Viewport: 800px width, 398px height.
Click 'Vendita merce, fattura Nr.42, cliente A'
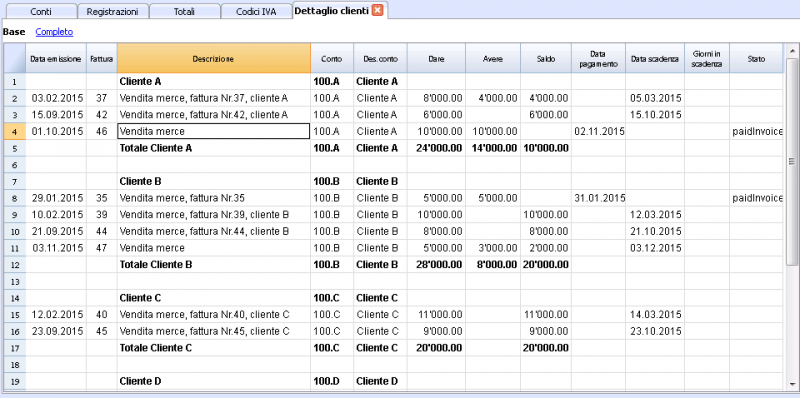pyautogui.click(x=214, y=115)
